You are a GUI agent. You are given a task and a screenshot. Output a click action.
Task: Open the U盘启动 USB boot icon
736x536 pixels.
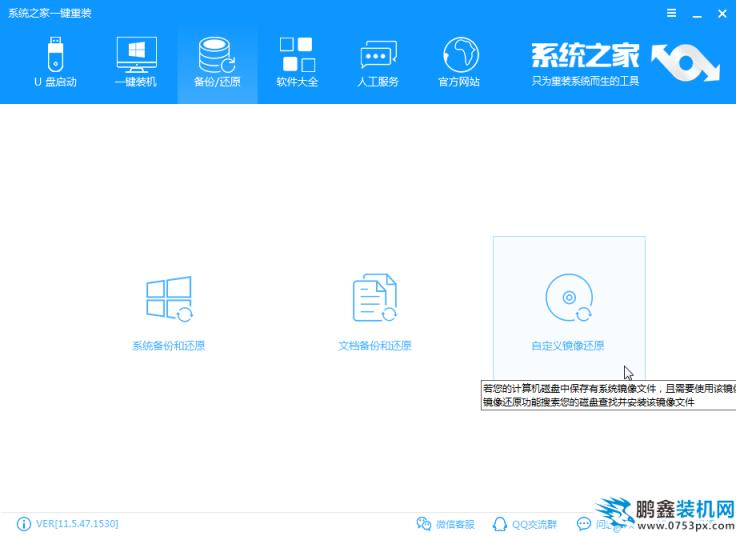[x=55, y=54]
